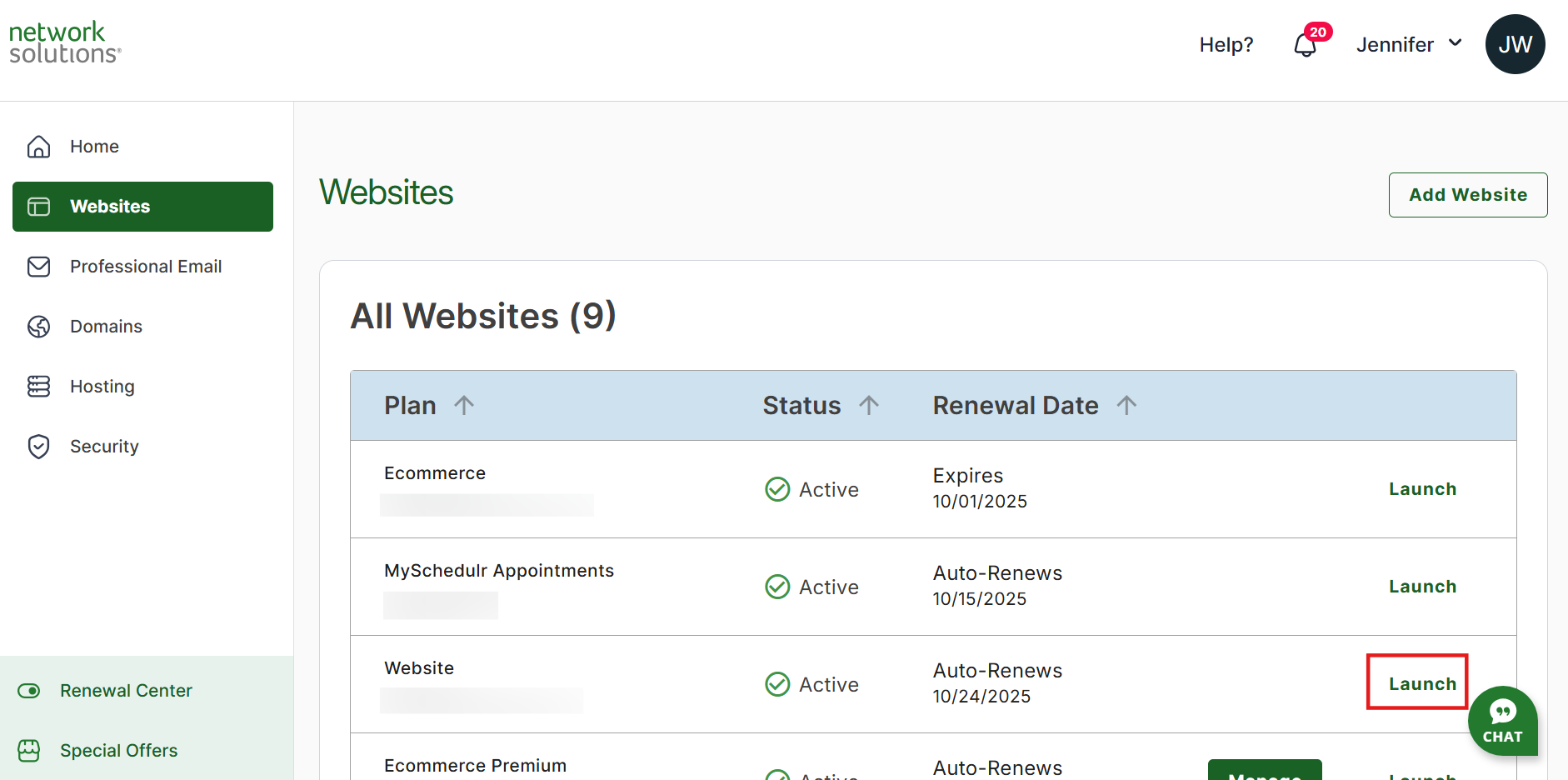
Task: Click the Active checkmark for MySchedulr Appointments
Action: pyautogui.click(x=777, y=587)
